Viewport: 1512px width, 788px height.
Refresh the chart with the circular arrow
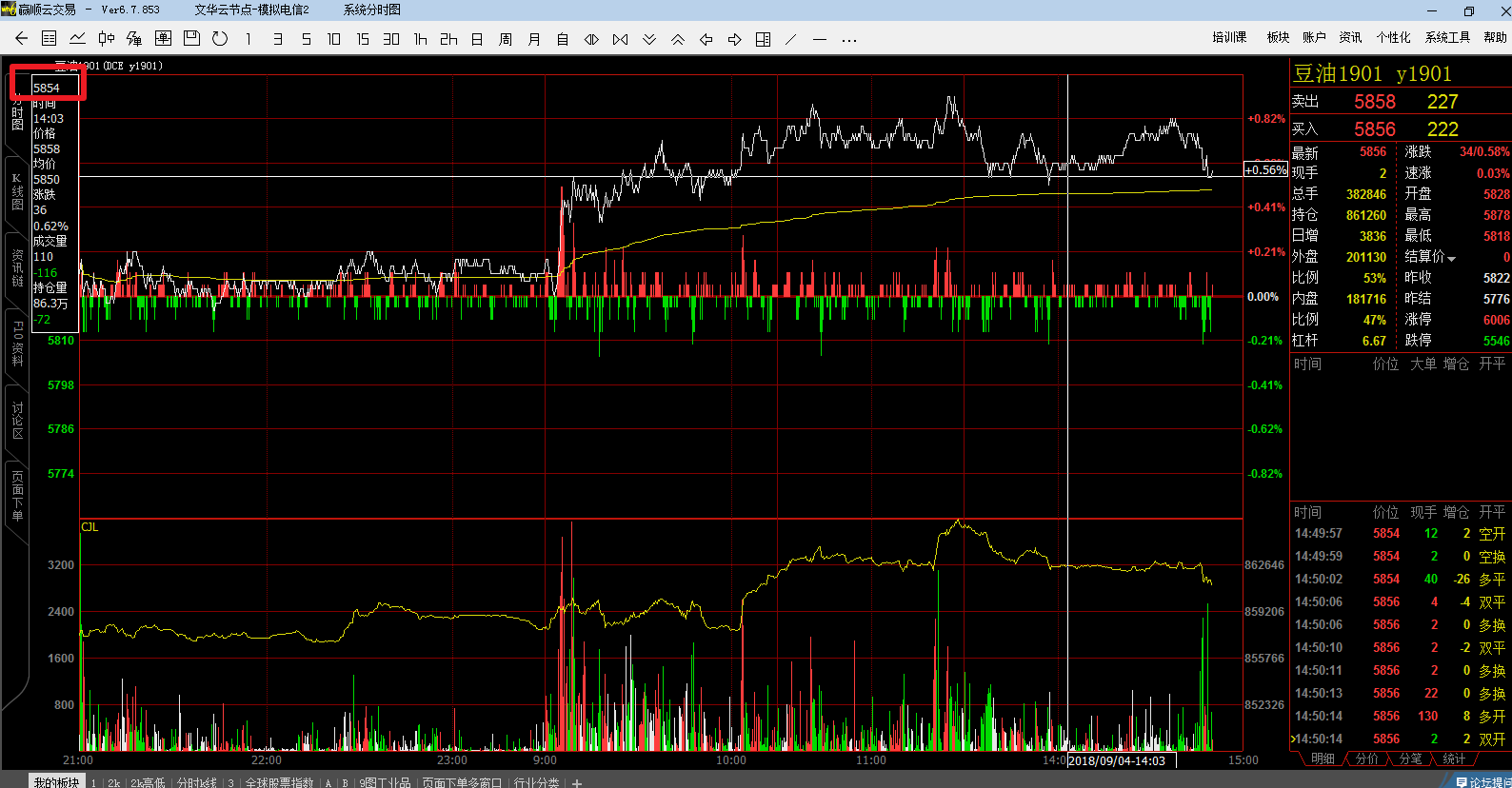pos(220,39)
